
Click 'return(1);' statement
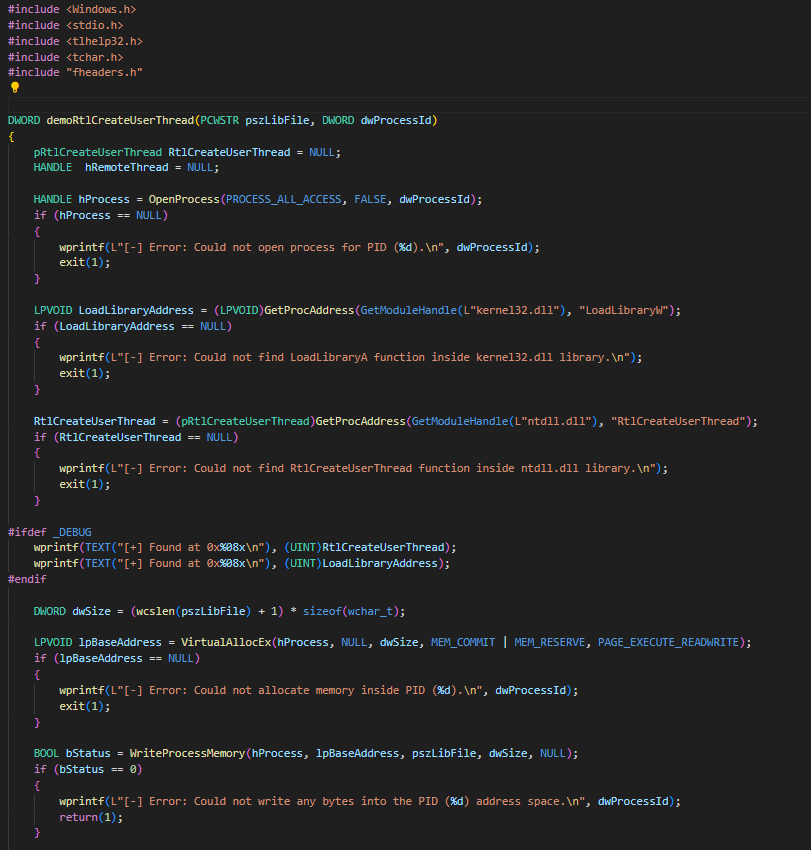point(91,817)
